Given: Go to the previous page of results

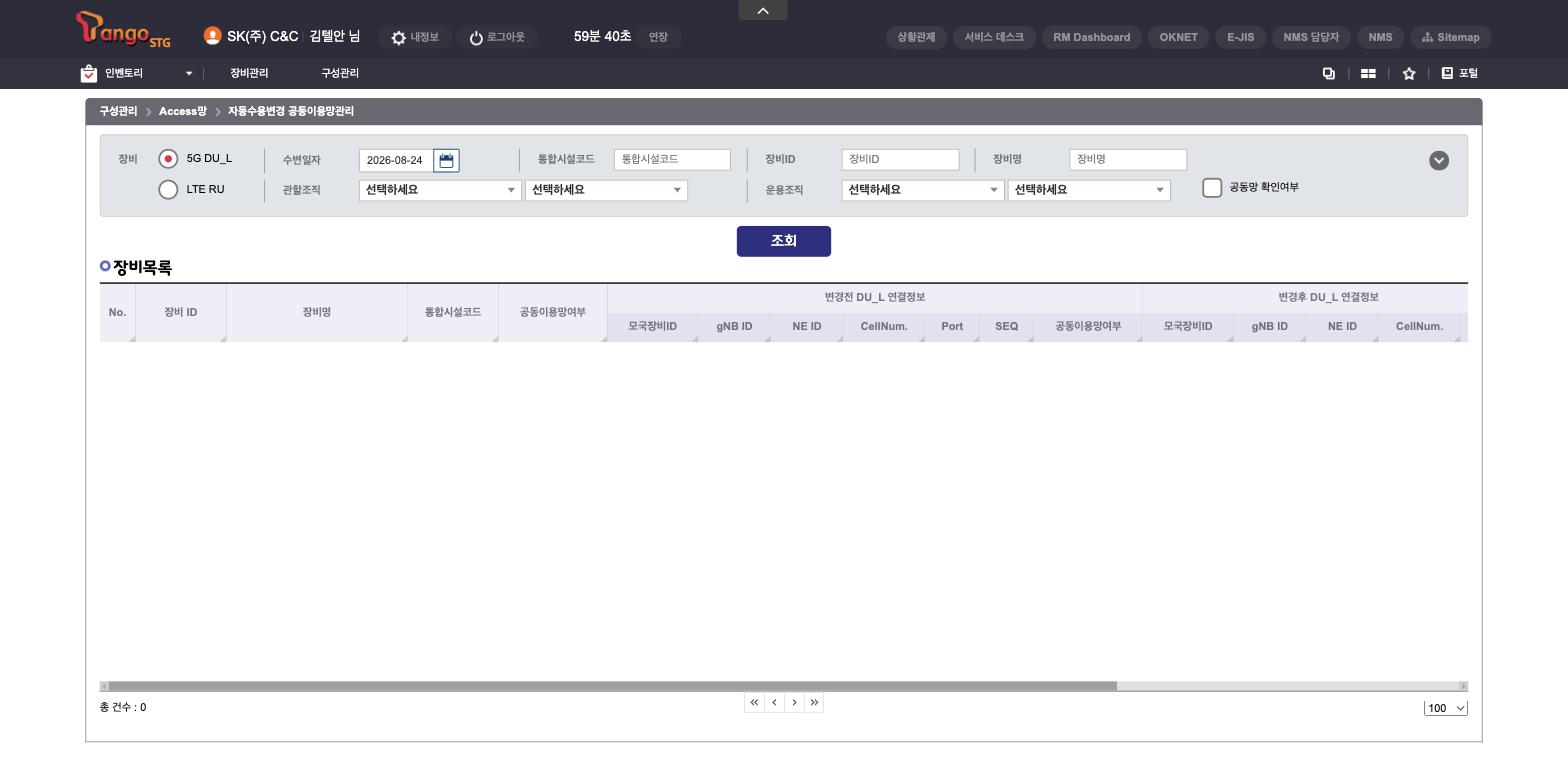Looking at the screenshot, I should pos(774,702).
